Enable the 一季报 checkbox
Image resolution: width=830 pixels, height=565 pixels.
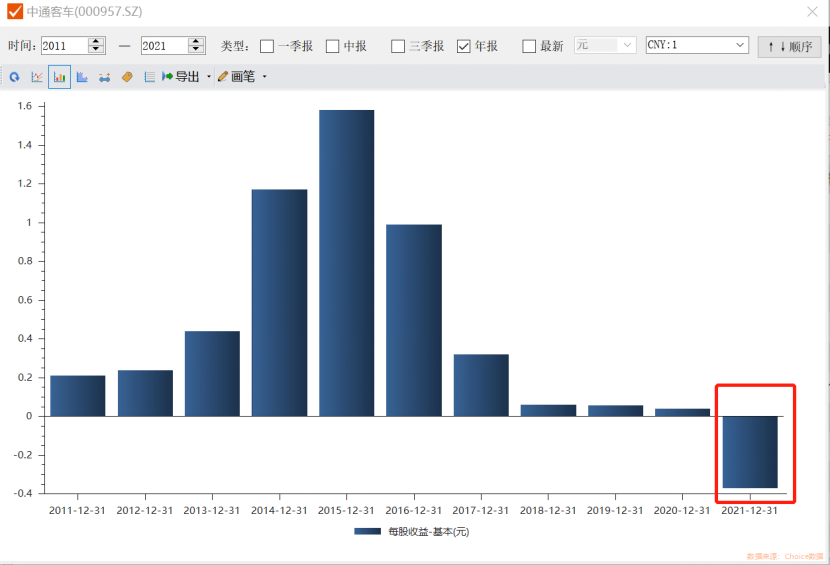267,46
